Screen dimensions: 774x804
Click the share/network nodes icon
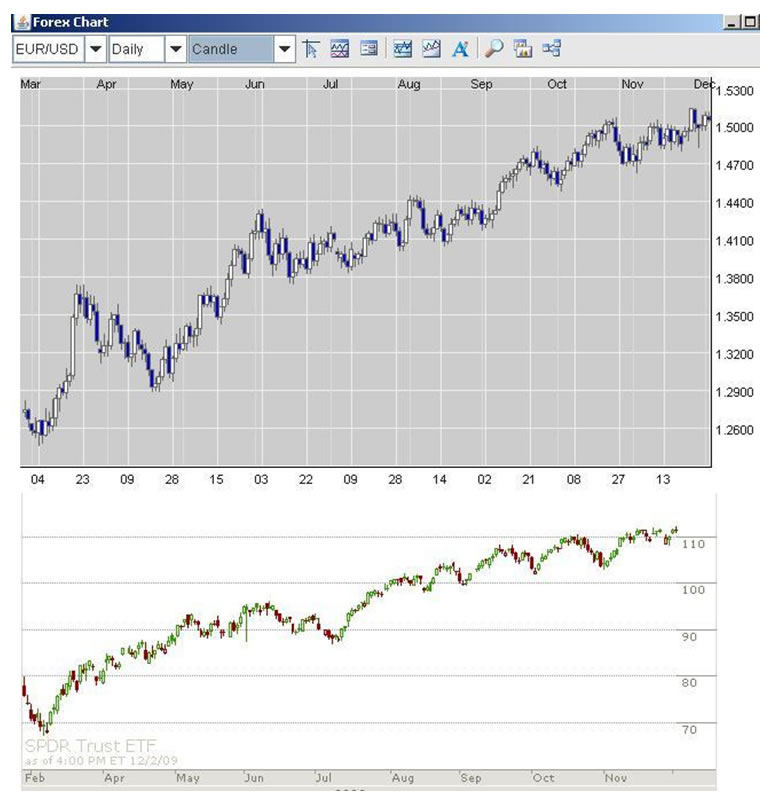pos(551,49)
